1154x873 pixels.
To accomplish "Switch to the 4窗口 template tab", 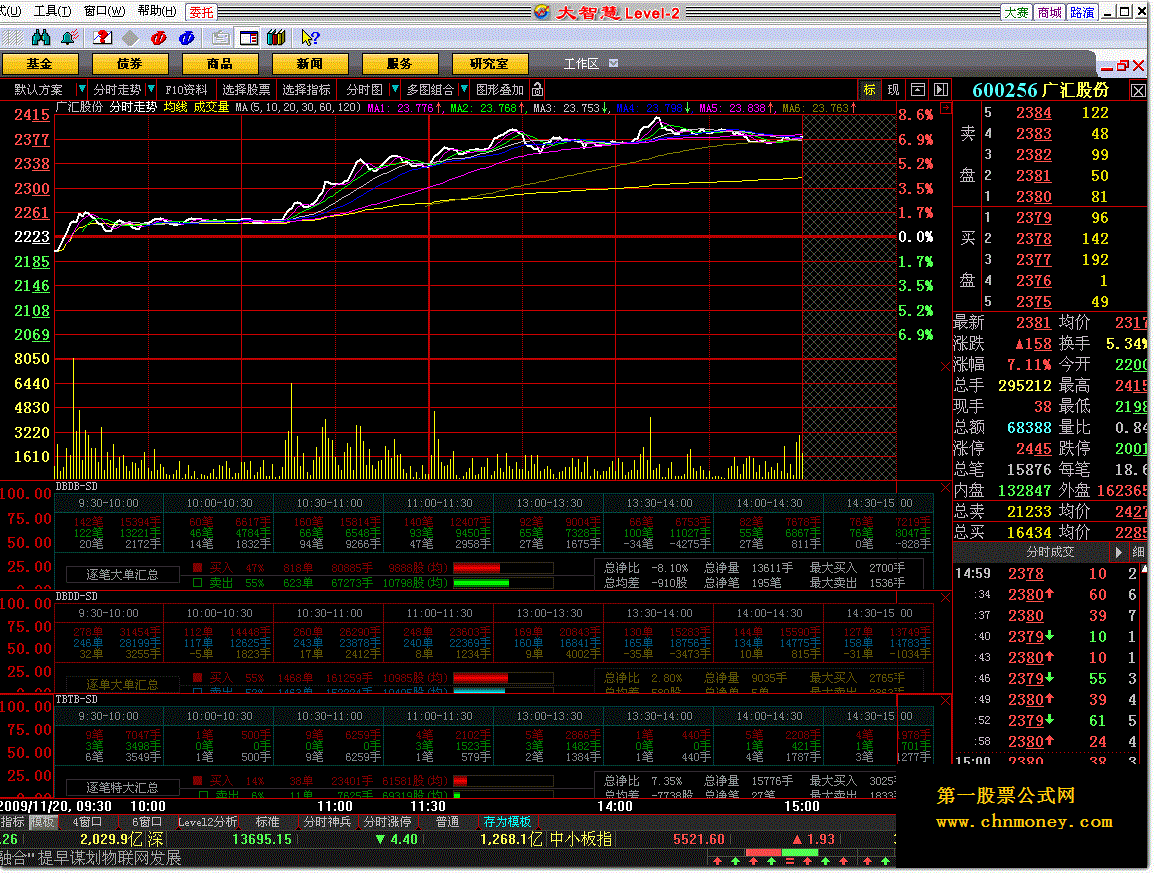I will pyautogui.click(x=88, y=822).
